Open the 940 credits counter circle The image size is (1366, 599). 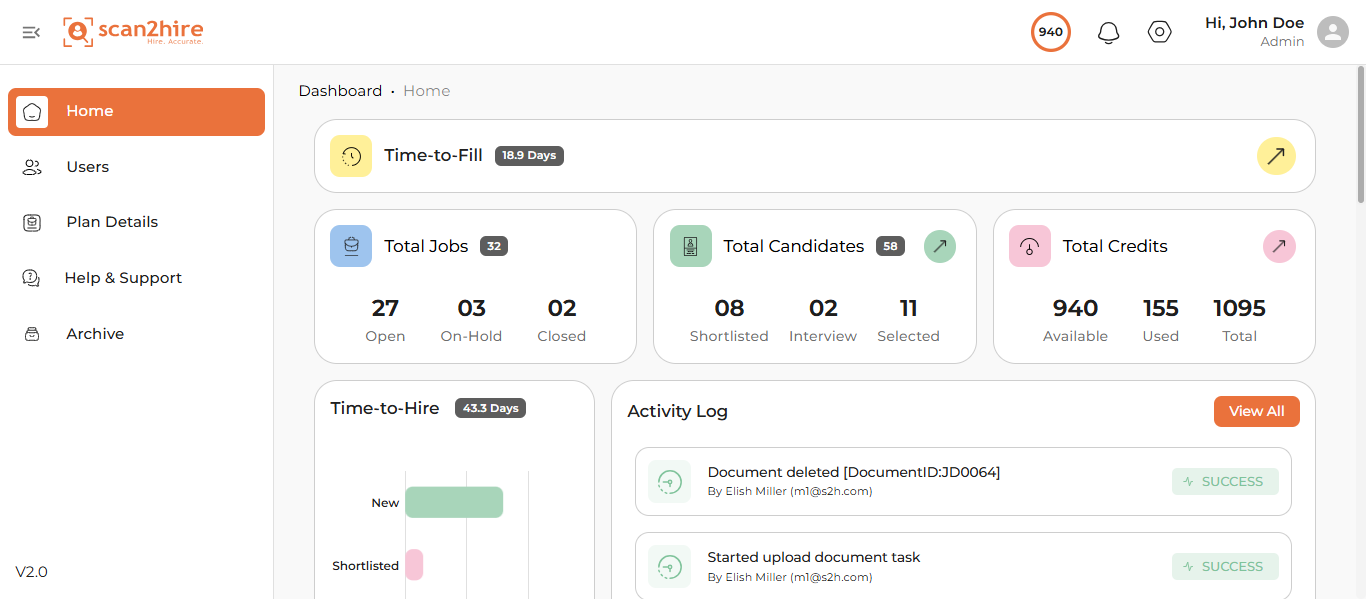click(1050, 32)
